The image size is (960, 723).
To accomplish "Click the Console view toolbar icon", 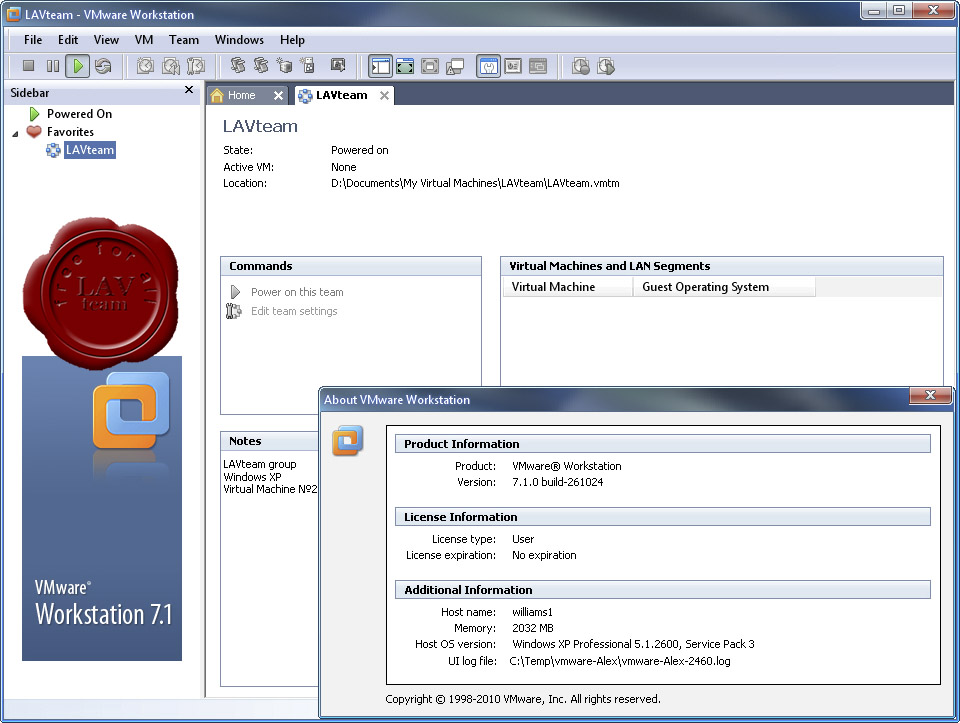I will [538, 66].
